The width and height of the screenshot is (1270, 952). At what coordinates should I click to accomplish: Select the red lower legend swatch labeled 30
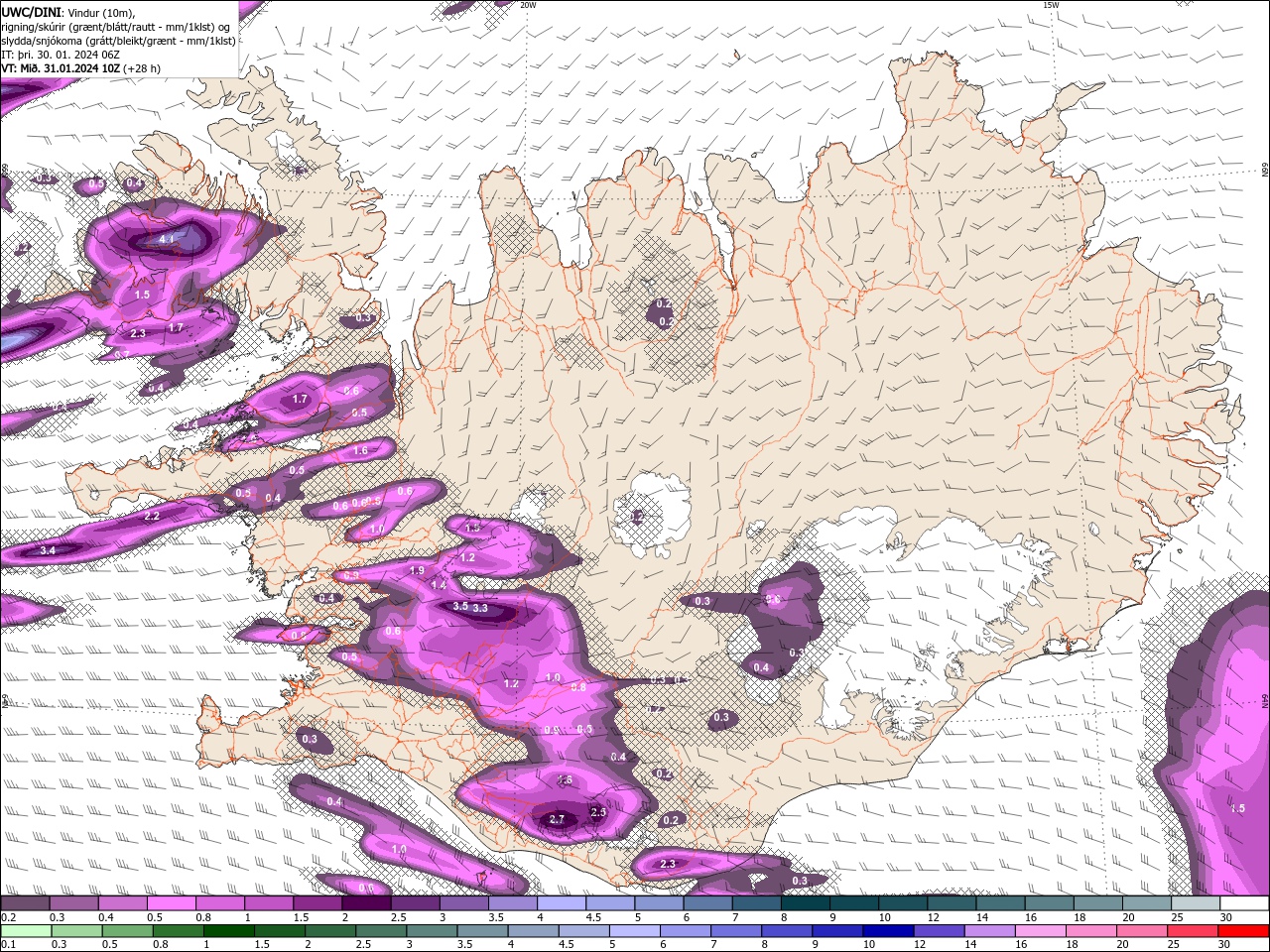[x=1243, y=931]
